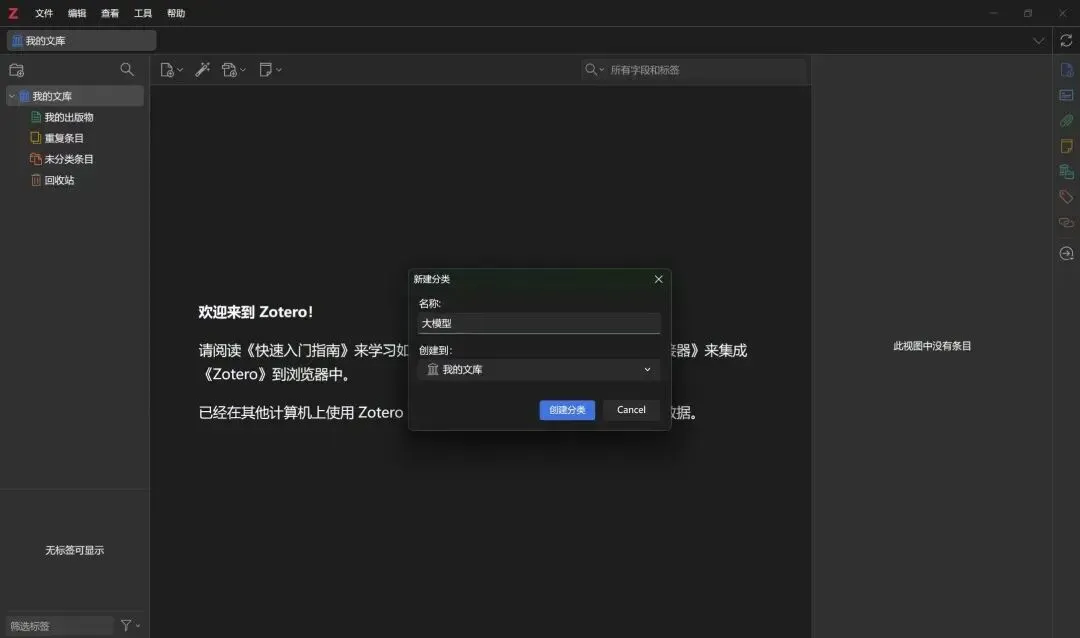The image size is (1080, 638).
Task: Open the 查看 menu
Action: click(x=110, y=13)
